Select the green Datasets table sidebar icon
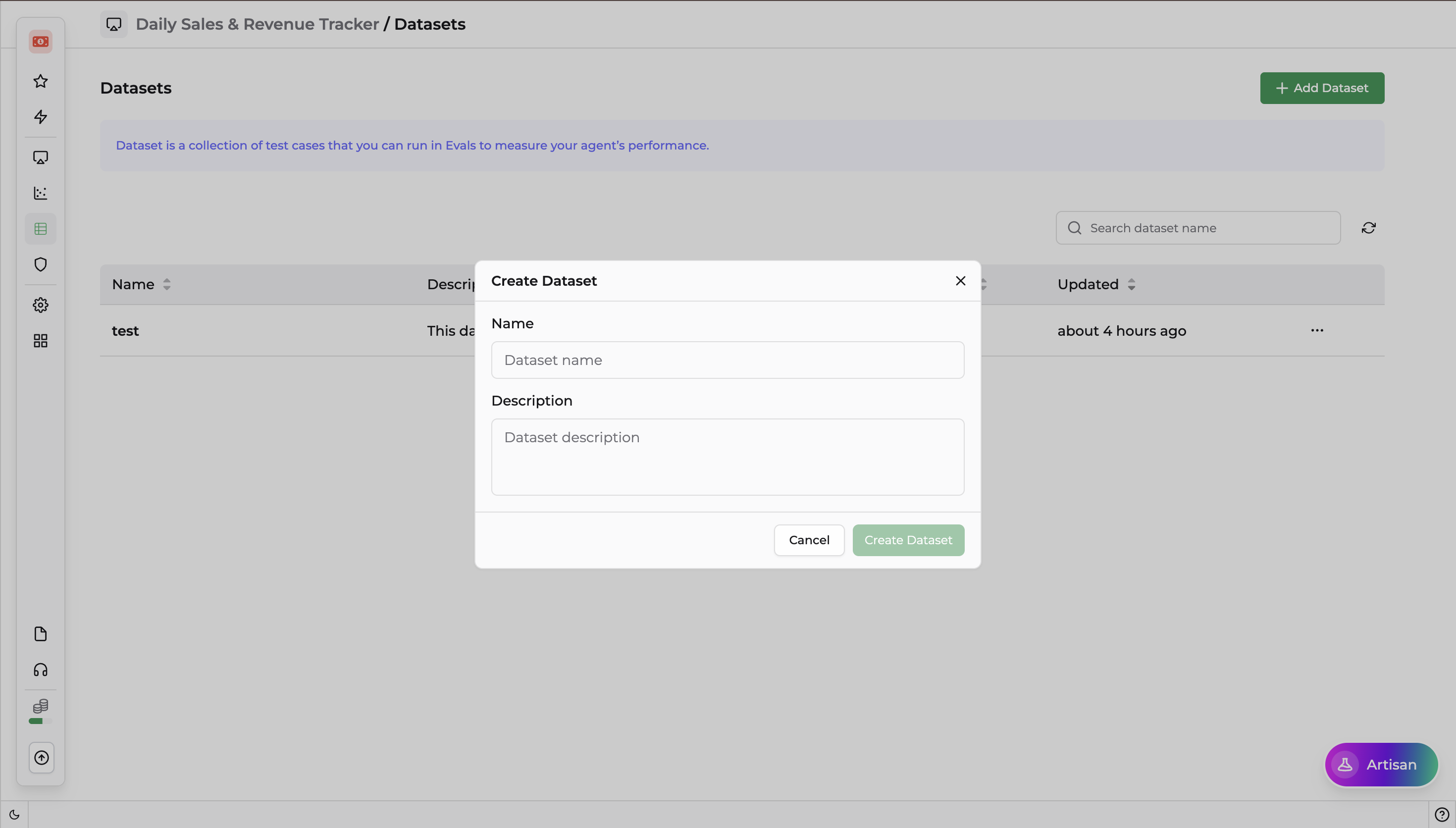This screenshot has width=1456, height=828. [41, 229]
